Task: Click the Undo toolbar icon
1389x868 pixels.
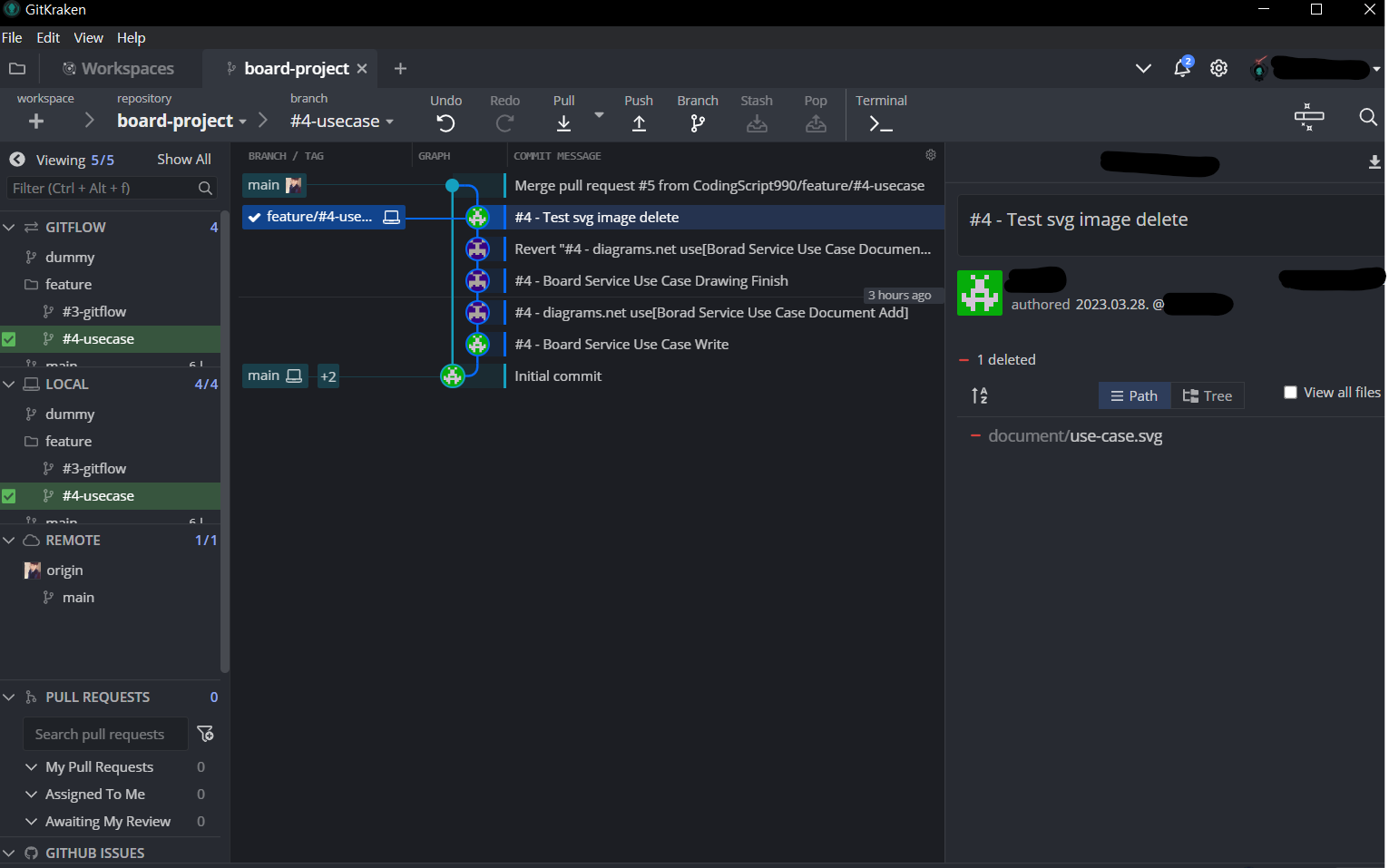Action: point(445,123)
